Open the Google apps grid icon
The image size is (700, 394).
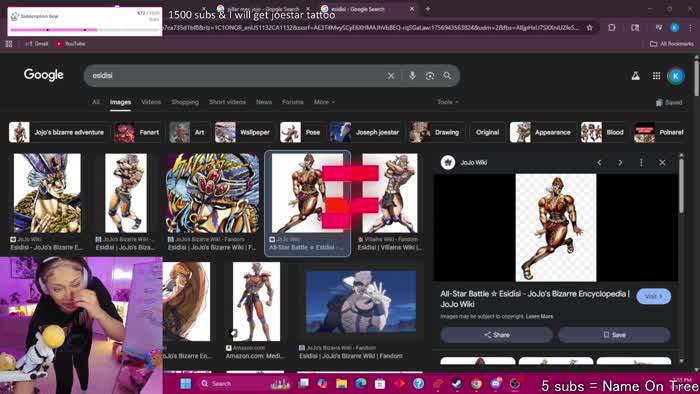click(656, 76)
